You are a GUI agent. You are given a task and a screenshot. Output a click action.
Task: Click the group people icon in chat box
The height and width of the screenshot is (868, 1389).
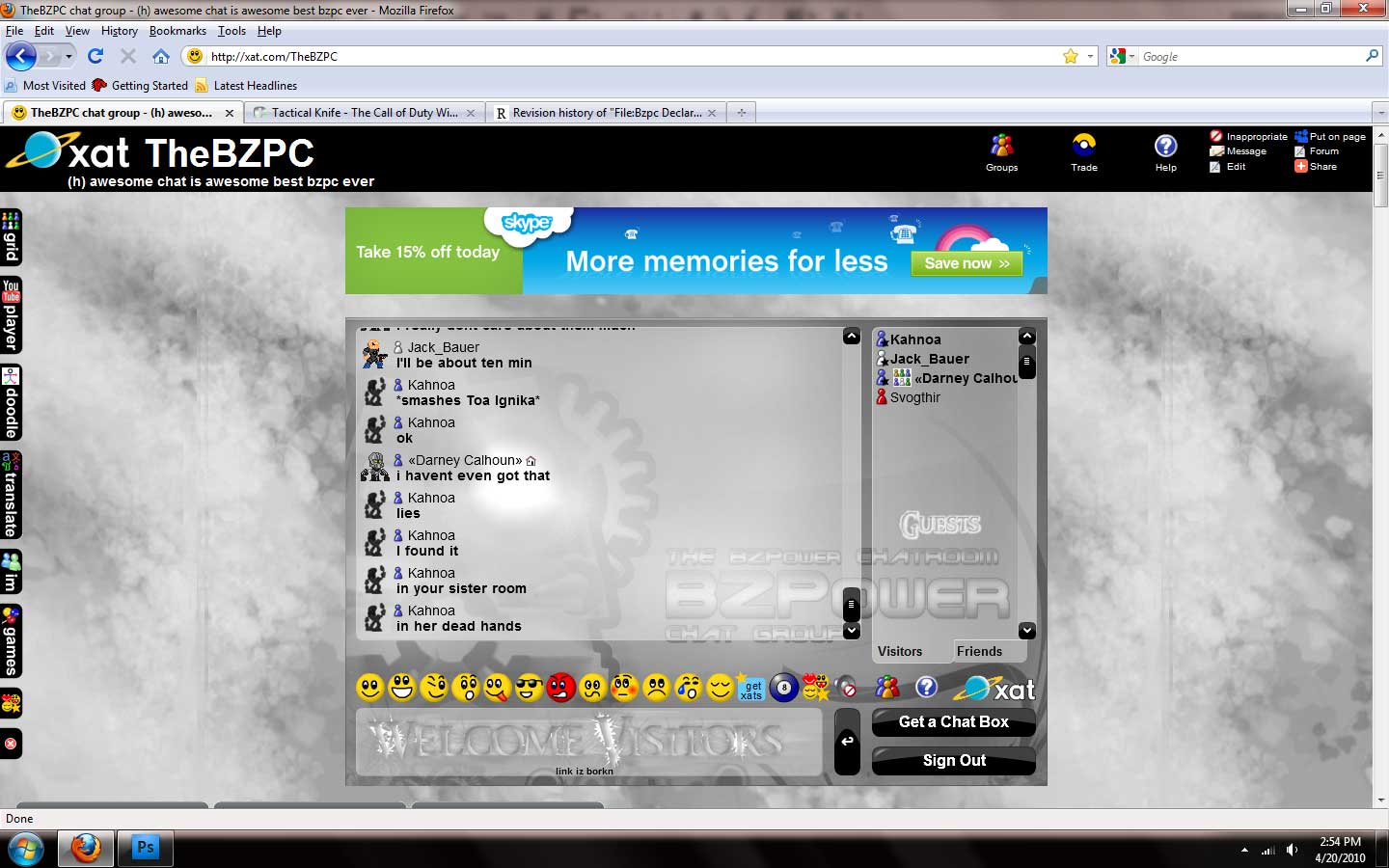pyautogui.click(x=887, y=687)
